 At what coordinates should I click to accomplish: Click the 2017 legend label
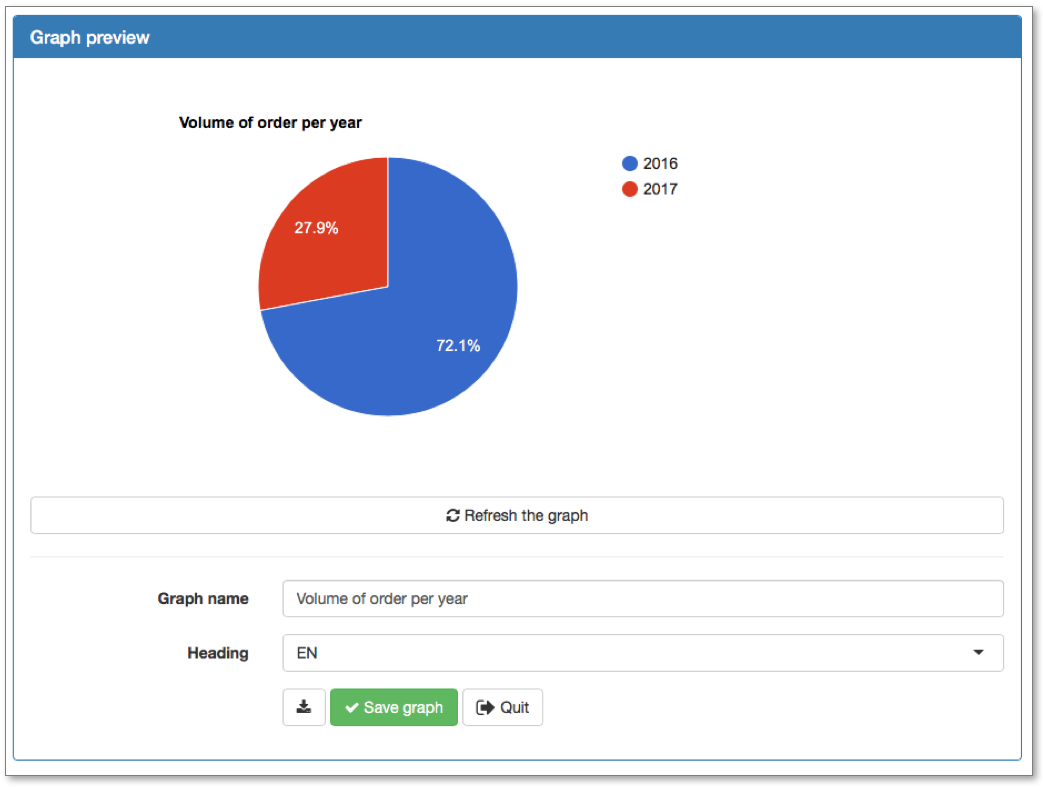click(660, 189)
